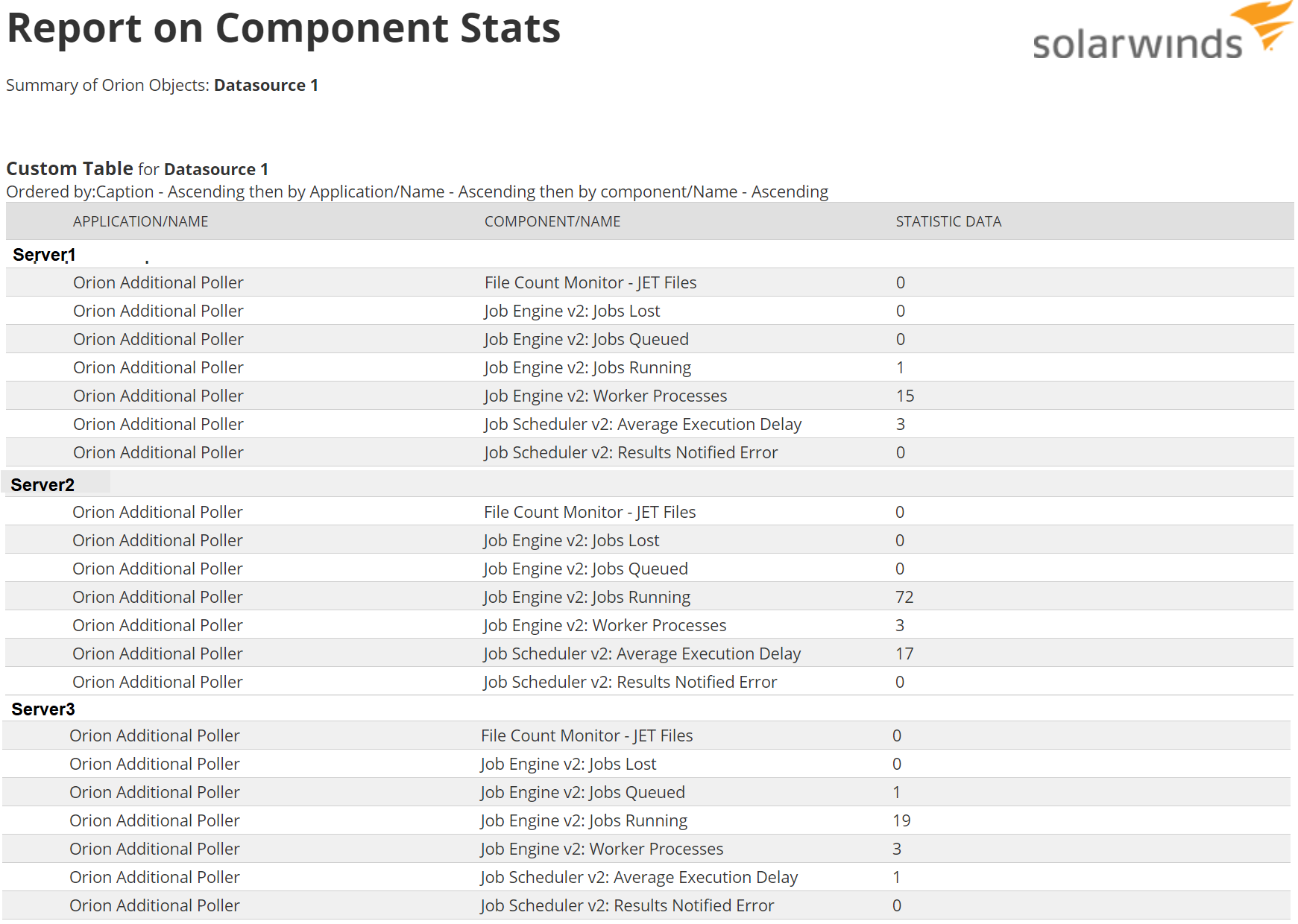This screenshot has width=1298, height=924.
Task: Select Server3's Job Engine v2: Jobs Queued
Action: pos(582,793)
